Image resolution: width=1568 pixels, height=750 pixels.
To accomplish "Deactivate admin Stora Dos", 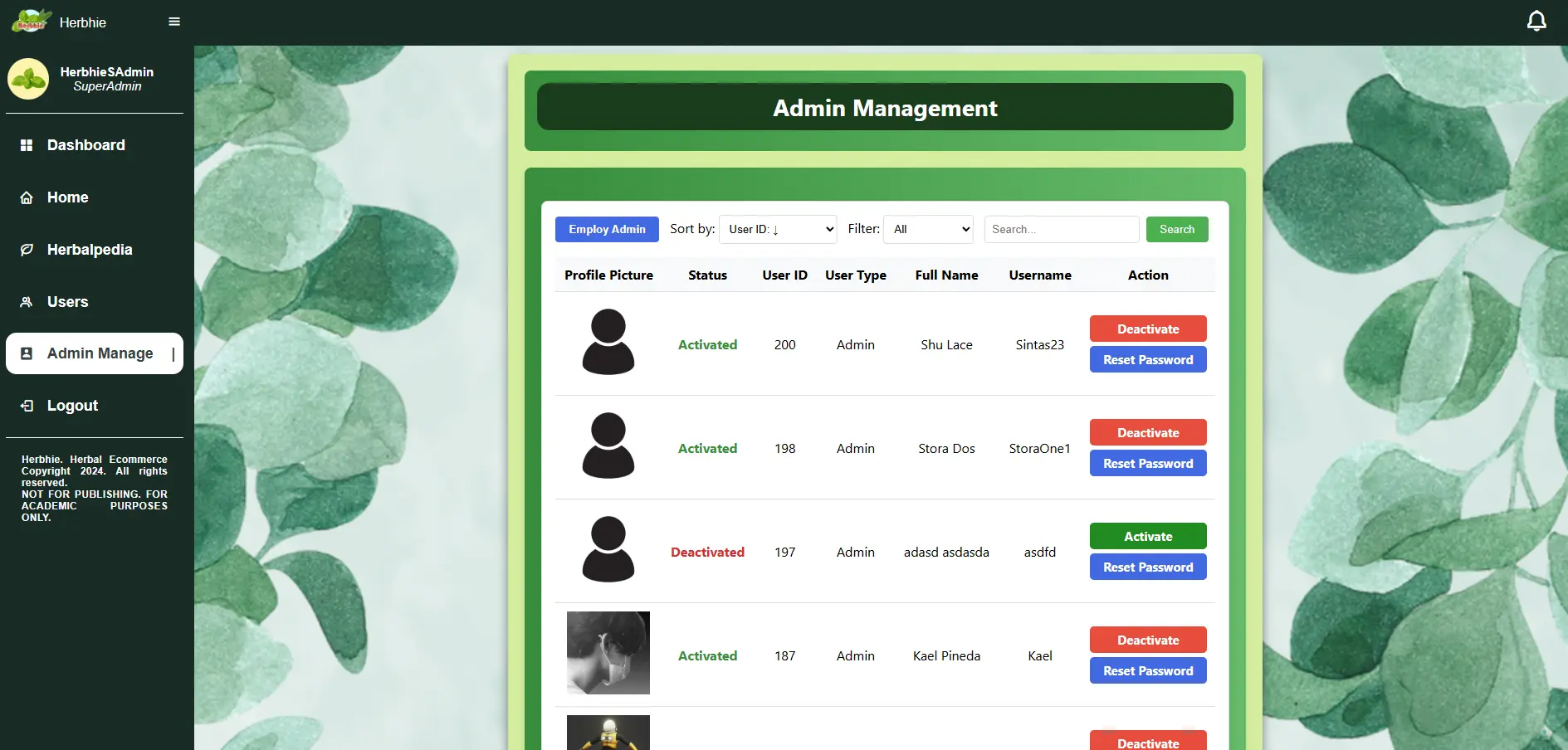I will point(1148,432).
